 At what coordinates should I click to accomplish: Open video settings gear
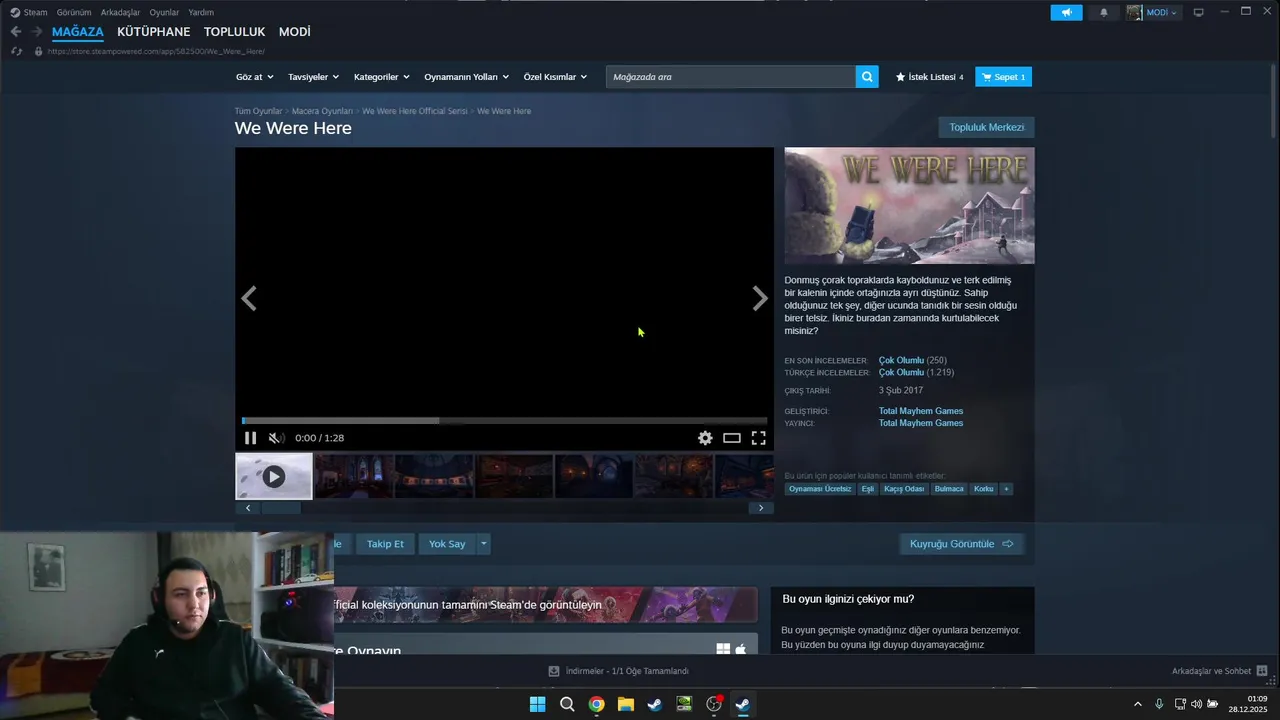click(705, 438)
